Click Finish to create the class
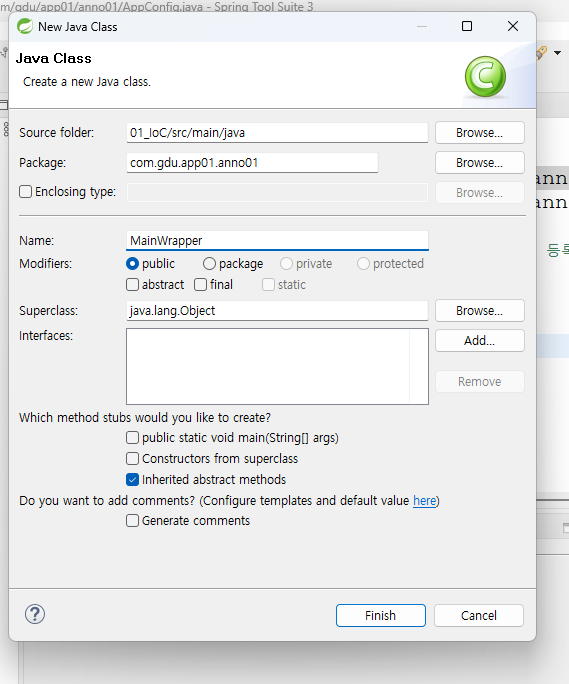This screenshot has width=569, height=684. [x=380, y=616]
